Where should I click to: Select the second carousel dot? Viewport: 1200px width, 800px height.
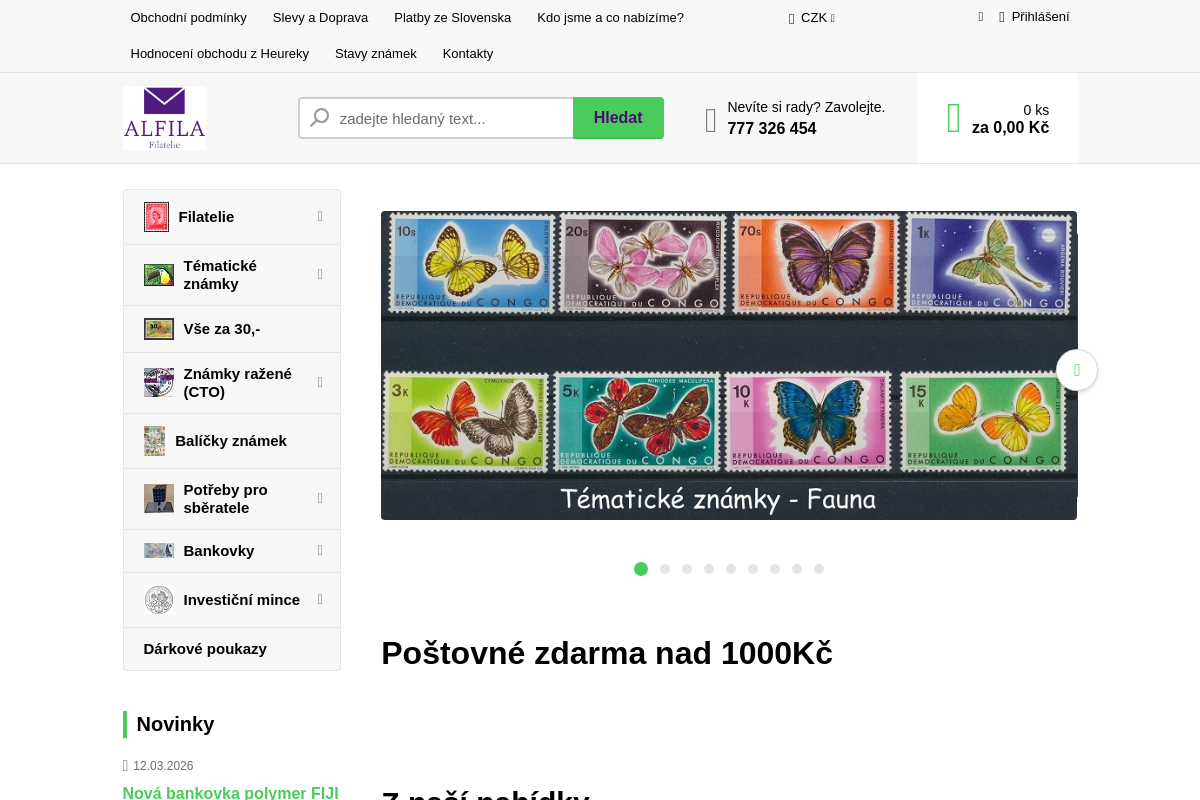click(665, 569)
